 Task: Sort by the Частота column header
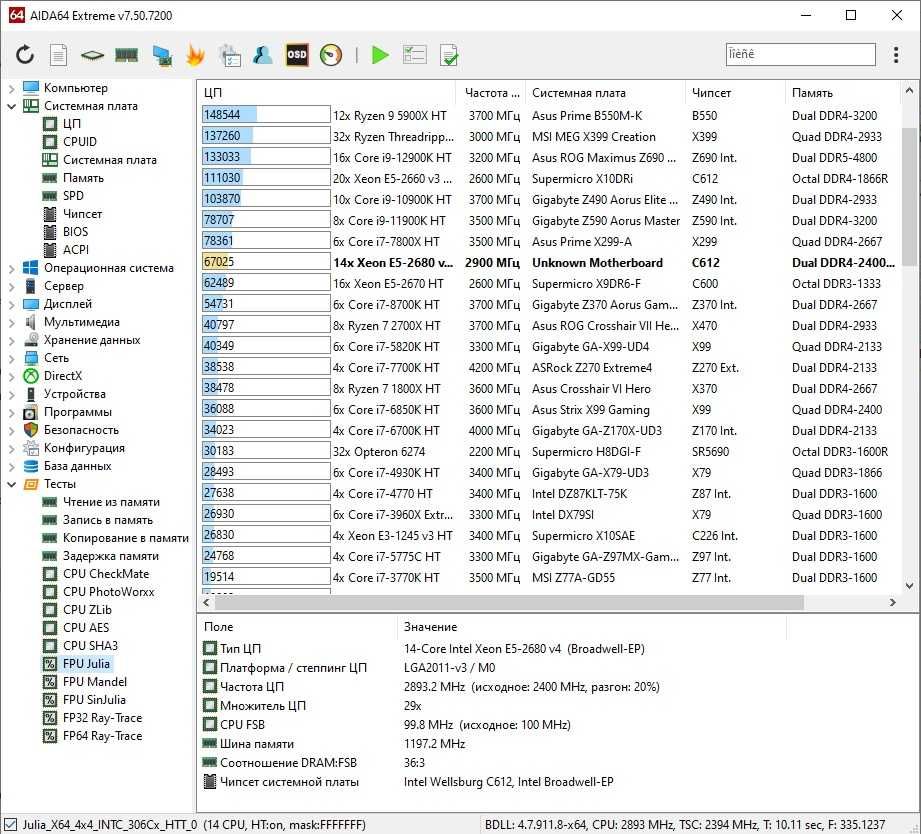490,93
